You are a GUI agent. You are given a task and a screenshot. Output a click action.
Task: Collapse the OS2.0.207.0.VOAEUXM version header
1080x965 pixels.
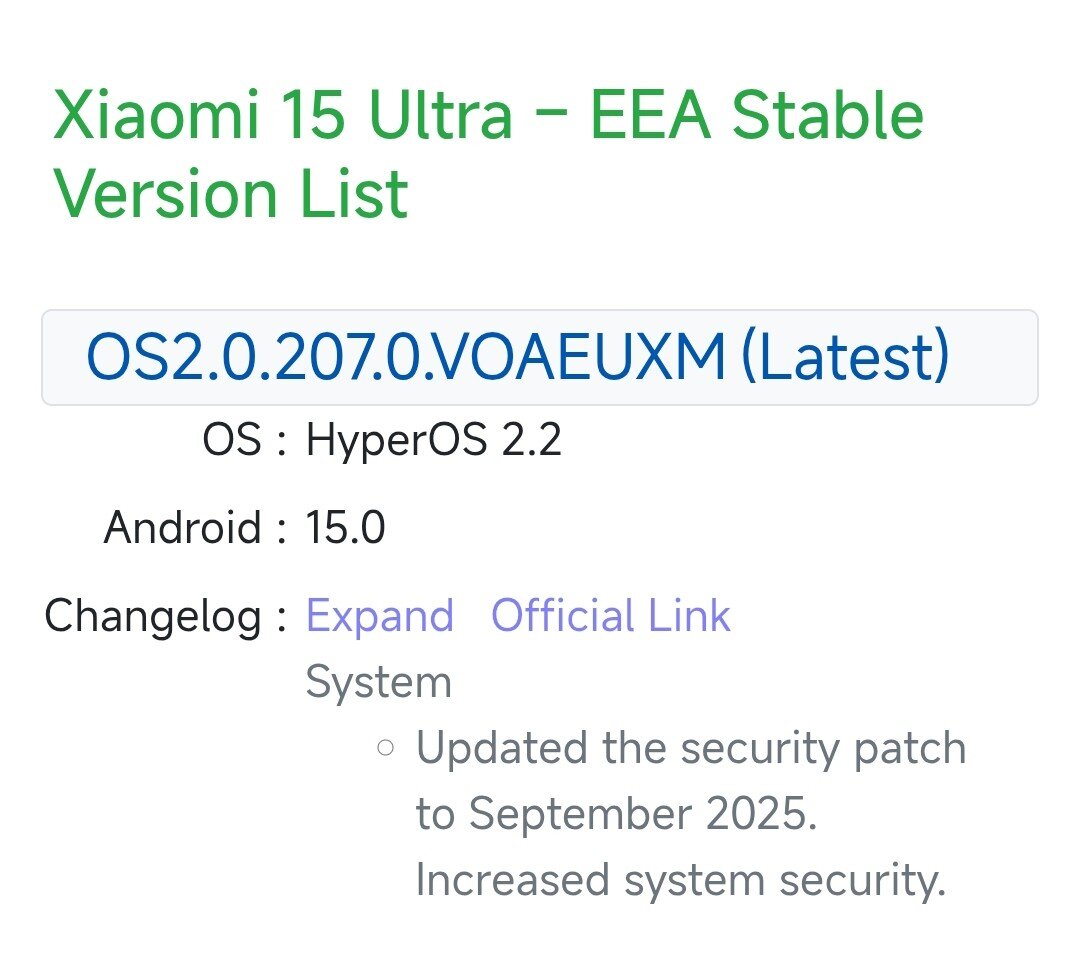(x=540, y=357)
